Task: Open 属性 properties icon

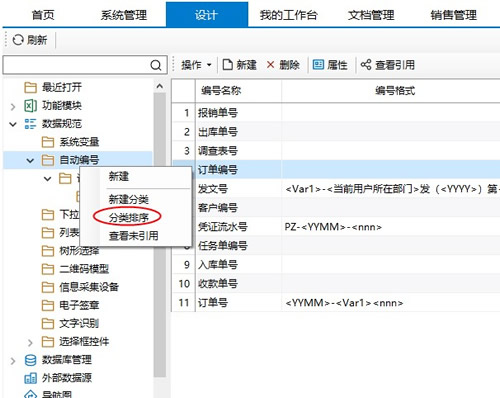Action: tap(318, 65)
